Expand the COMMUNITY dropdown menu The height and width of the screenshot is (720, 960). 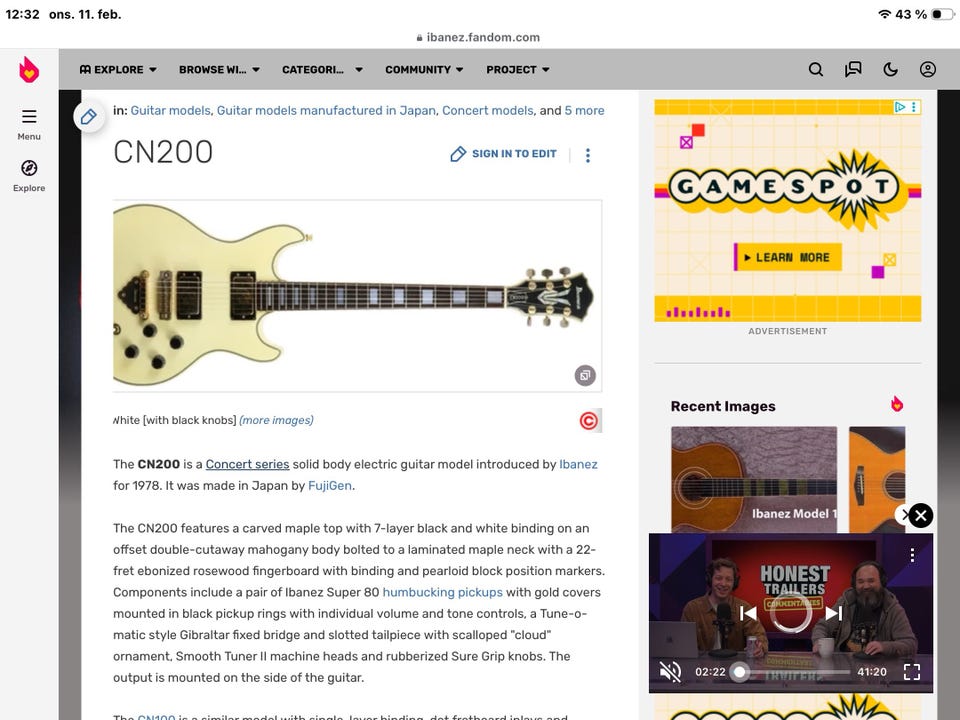click(x=424, y=70)
